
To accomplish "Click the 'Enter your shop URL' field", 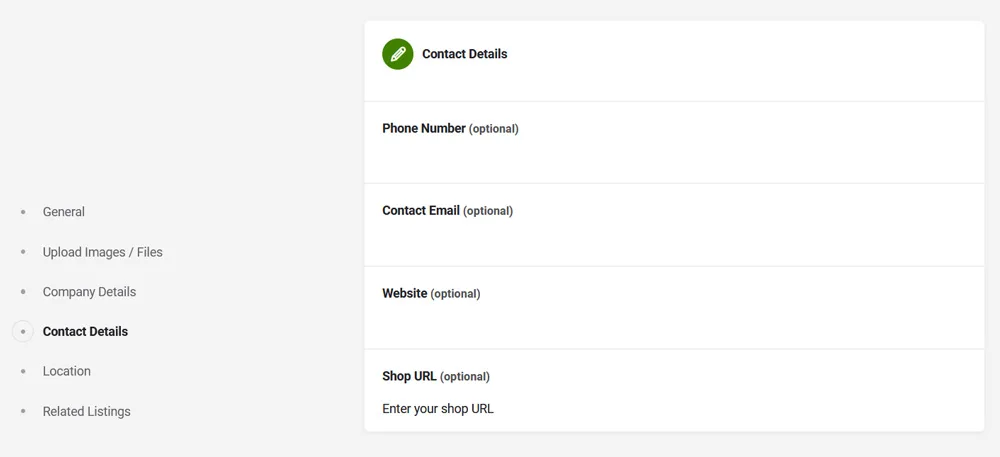I will point(673,409).
